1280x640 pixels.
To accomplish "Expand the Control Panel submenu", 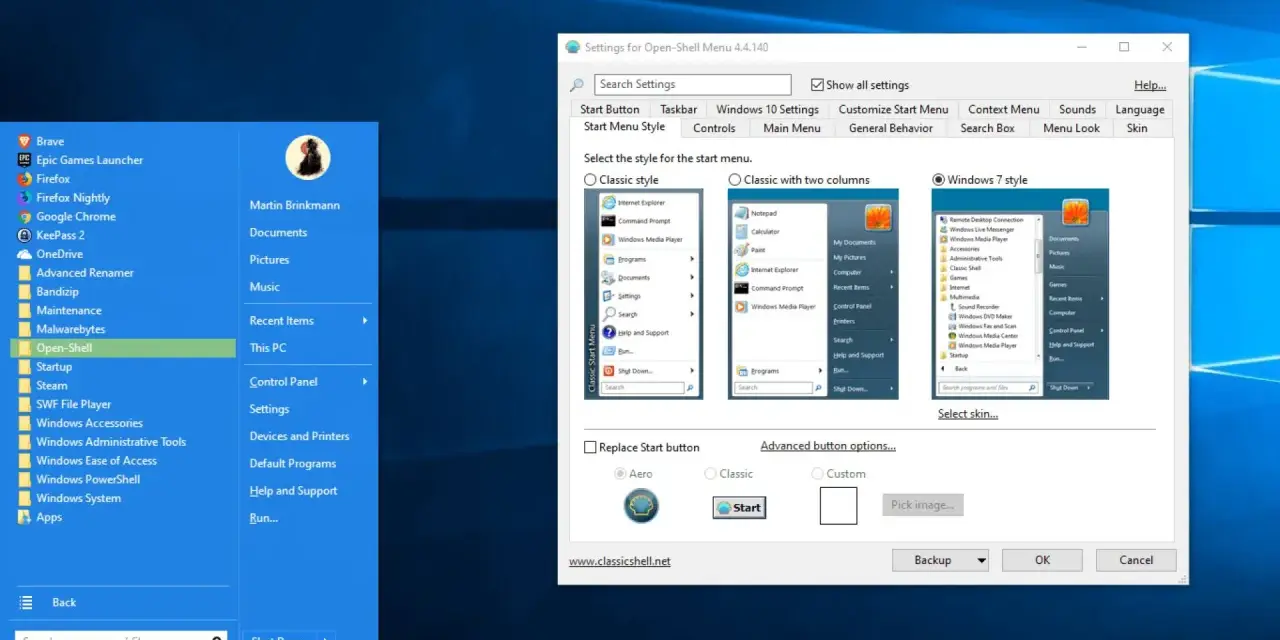I will 365,382.
